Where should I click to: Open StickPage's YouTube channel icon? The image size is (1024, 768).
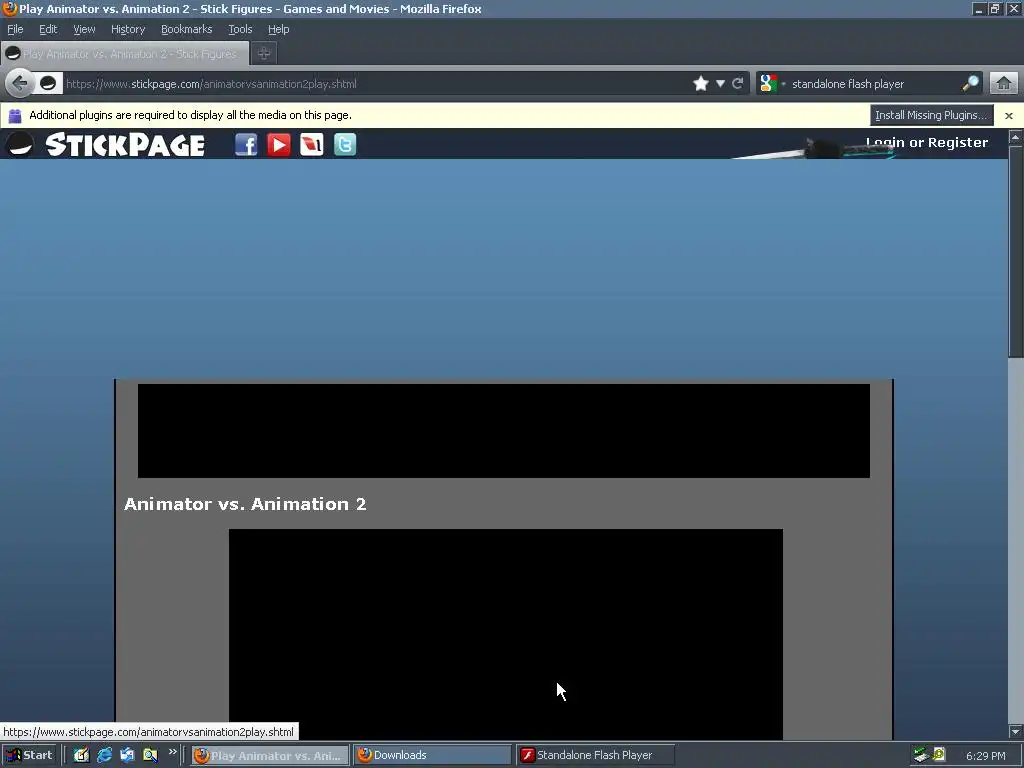click(279, 144)
